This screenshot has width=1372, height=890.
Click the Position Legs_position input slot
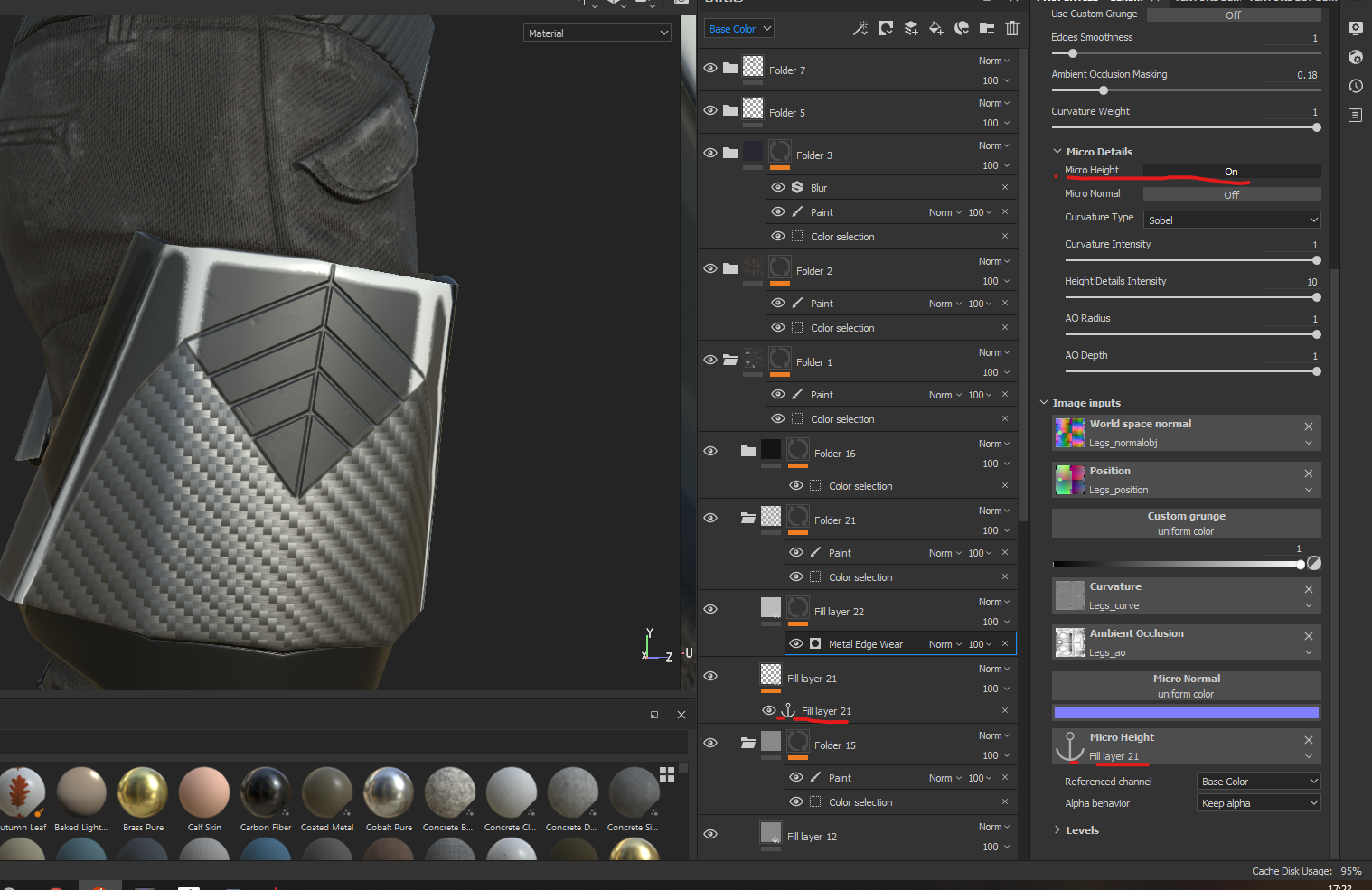click(1186, 480)
